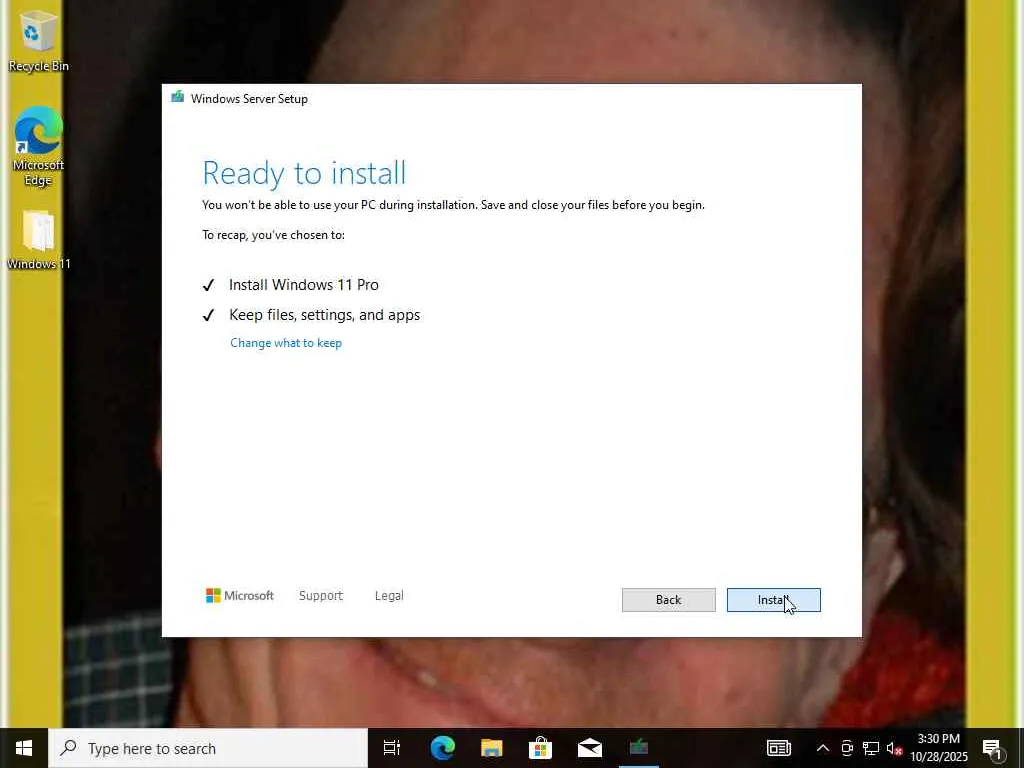Image resolution: width=1024 pixels, height=768 pixels.
Task: Launch Microsoft Edge from the taskbar
Action: (x=442, y=748)
